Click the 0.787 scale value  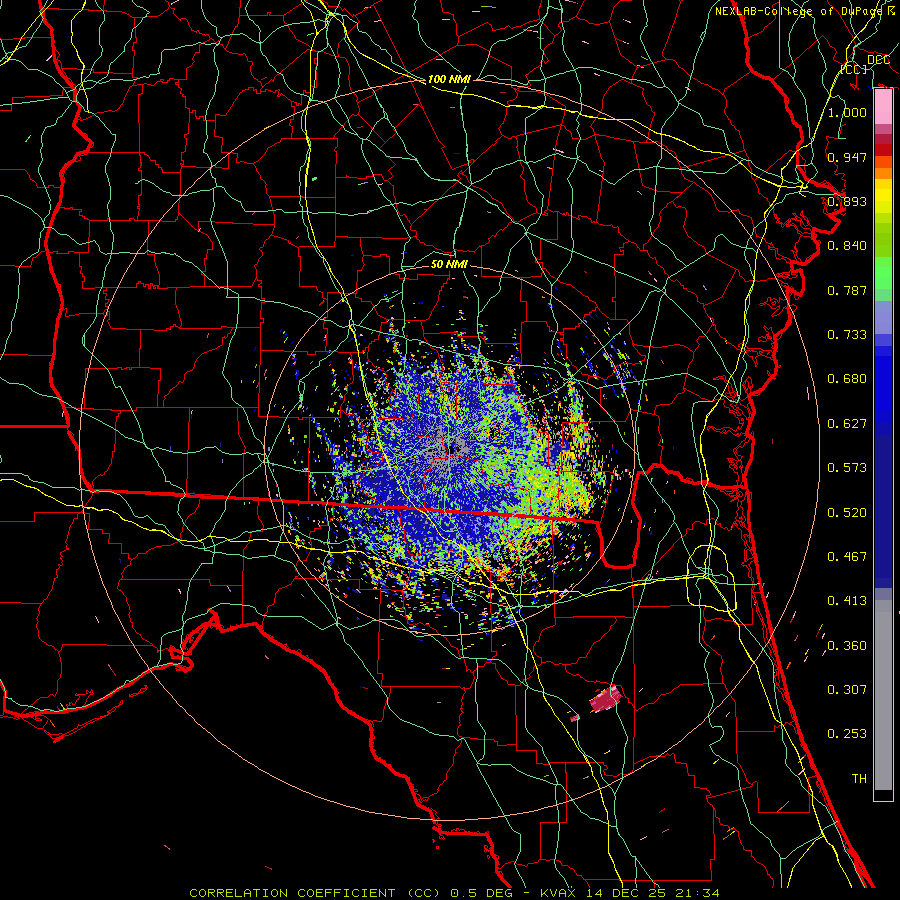click(x=847, y=290)
